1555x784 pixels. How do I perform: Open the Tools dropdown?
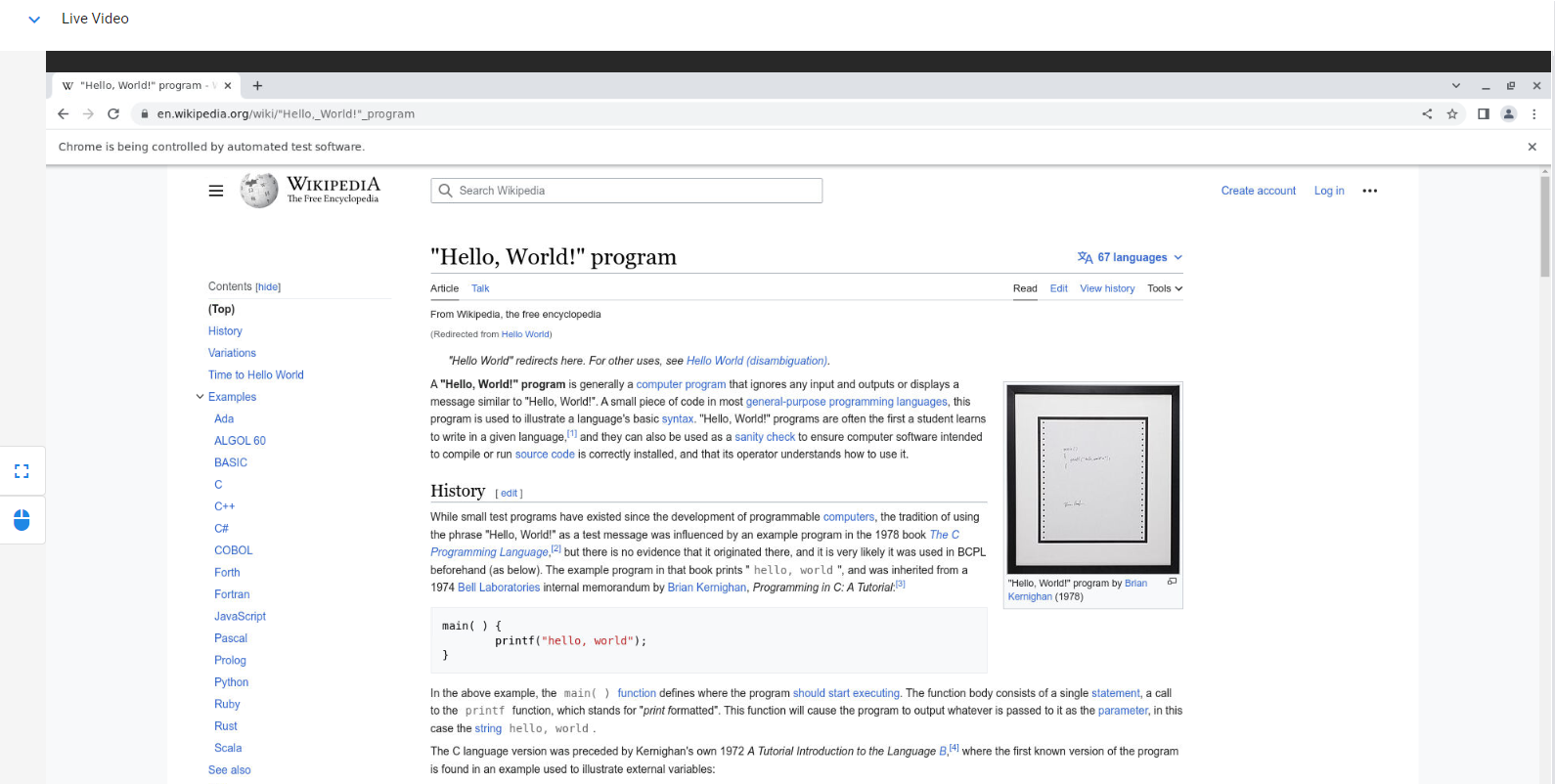coord(1165,288)
